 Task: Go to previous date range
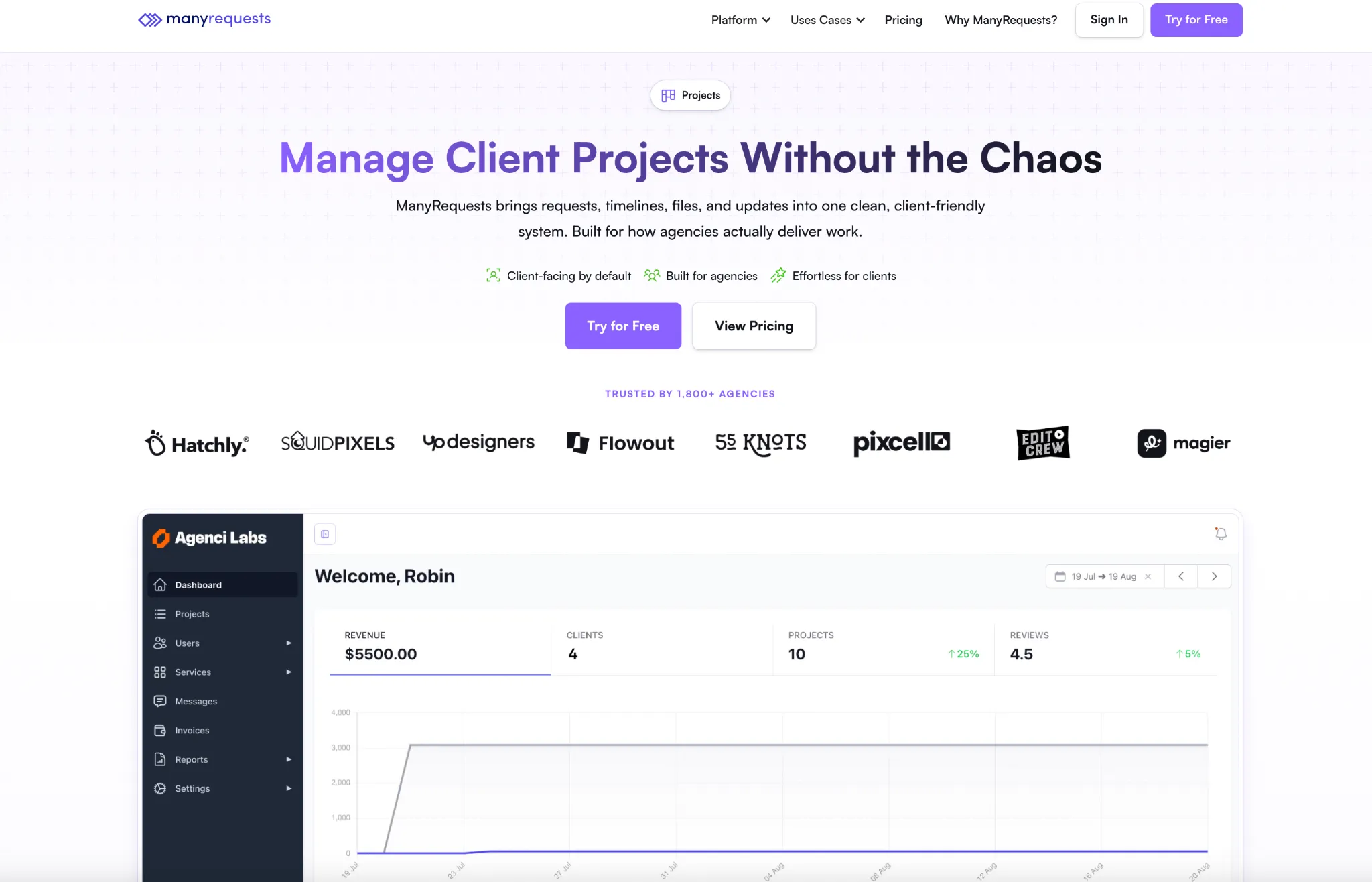coord(1181,576)
